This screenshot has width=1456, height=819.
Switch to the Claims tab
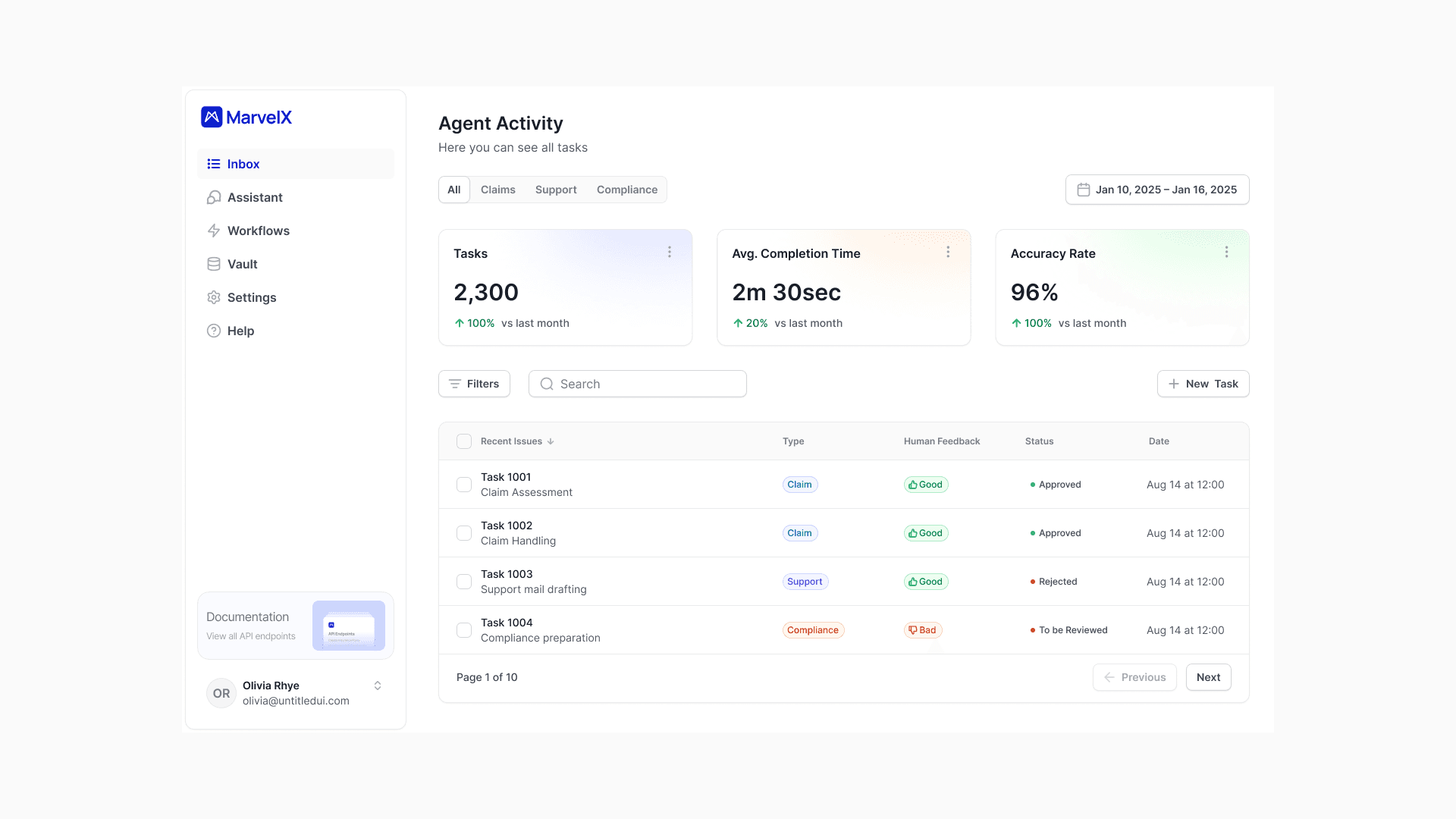(497, 190)
